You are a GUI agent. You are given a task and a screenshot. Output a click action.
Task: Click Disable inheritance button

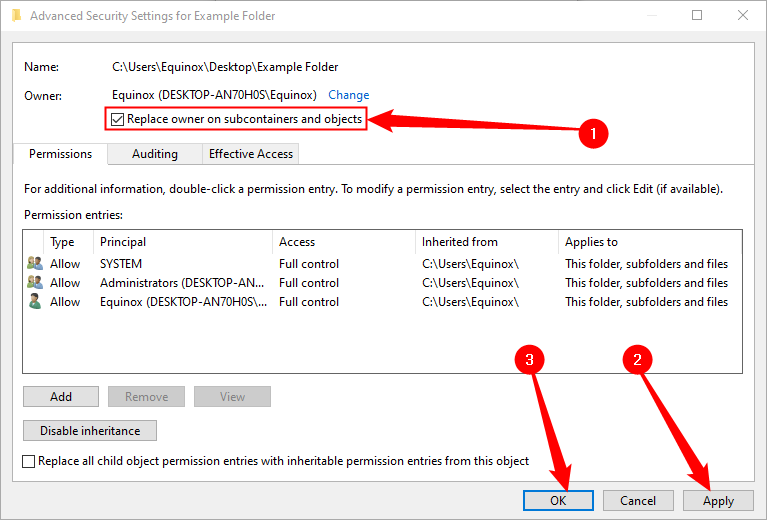pos(90,431)
